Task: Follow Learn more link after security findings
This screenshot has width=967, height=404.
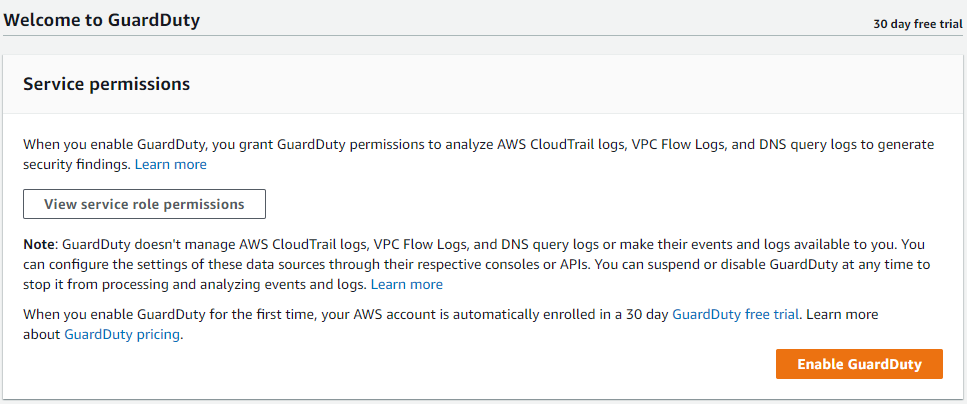Action: click(171, 164)
